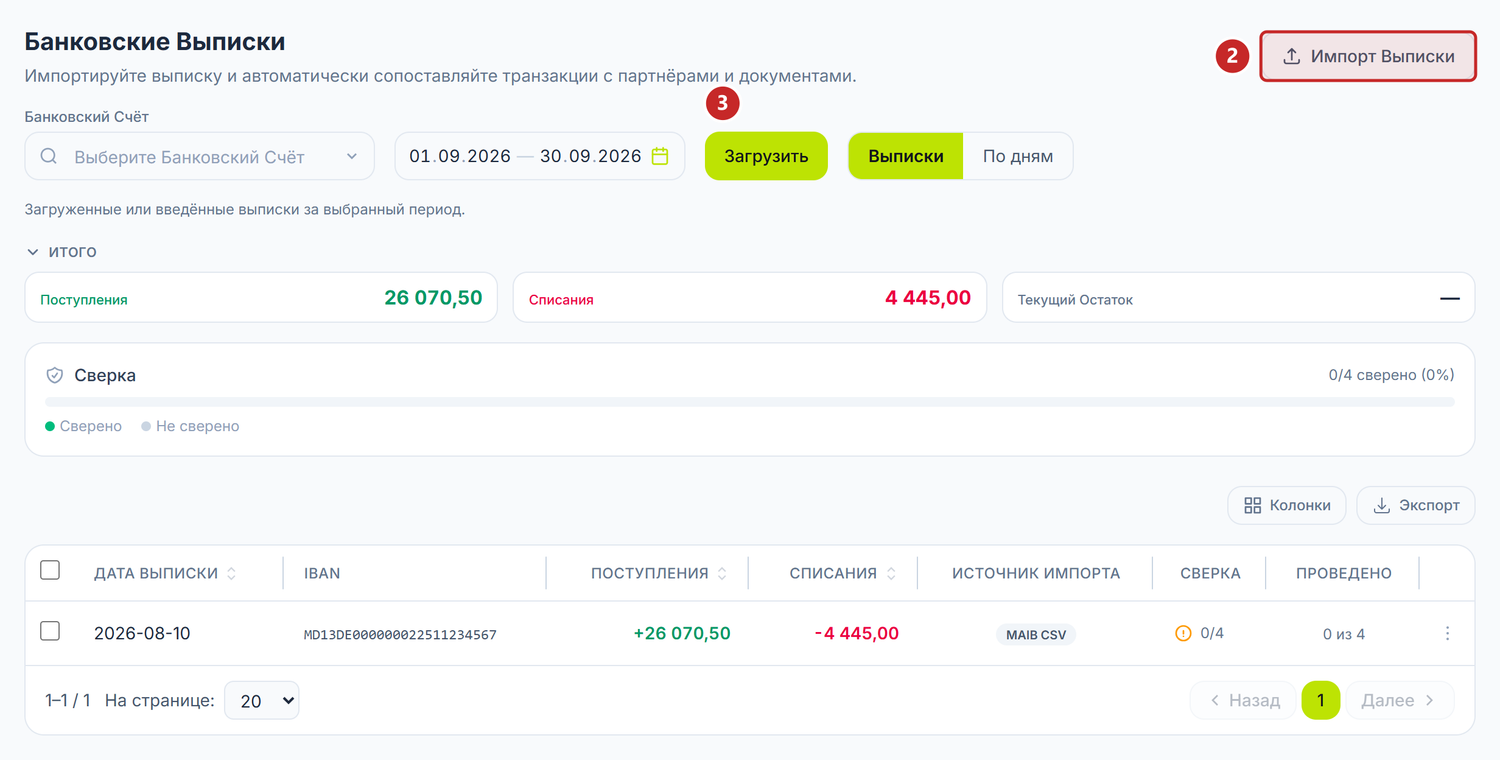Switch to the Выписки tab
Image resolution: width=1500 pixels, height=760 pixels.
coord(906,156)
